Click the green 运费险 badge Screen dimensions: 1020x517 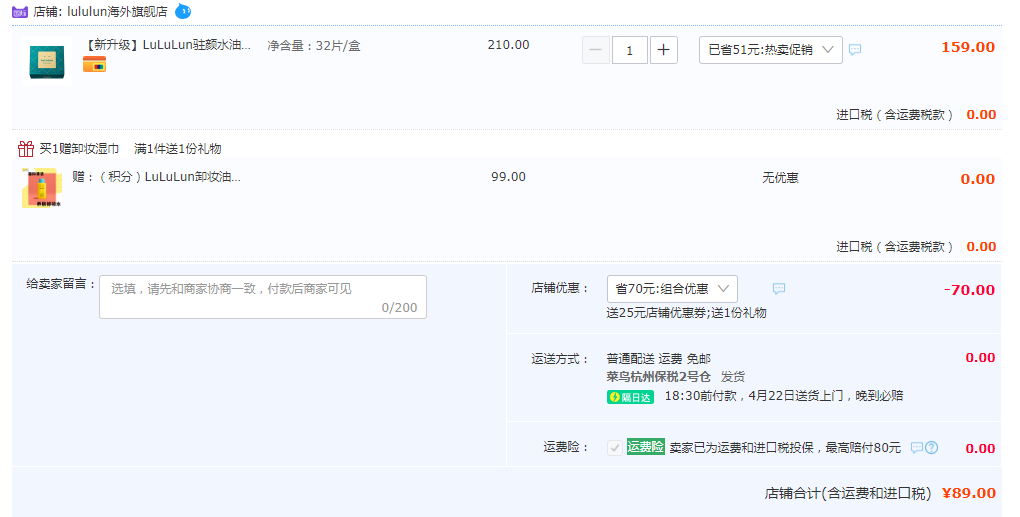pos(645,447)
